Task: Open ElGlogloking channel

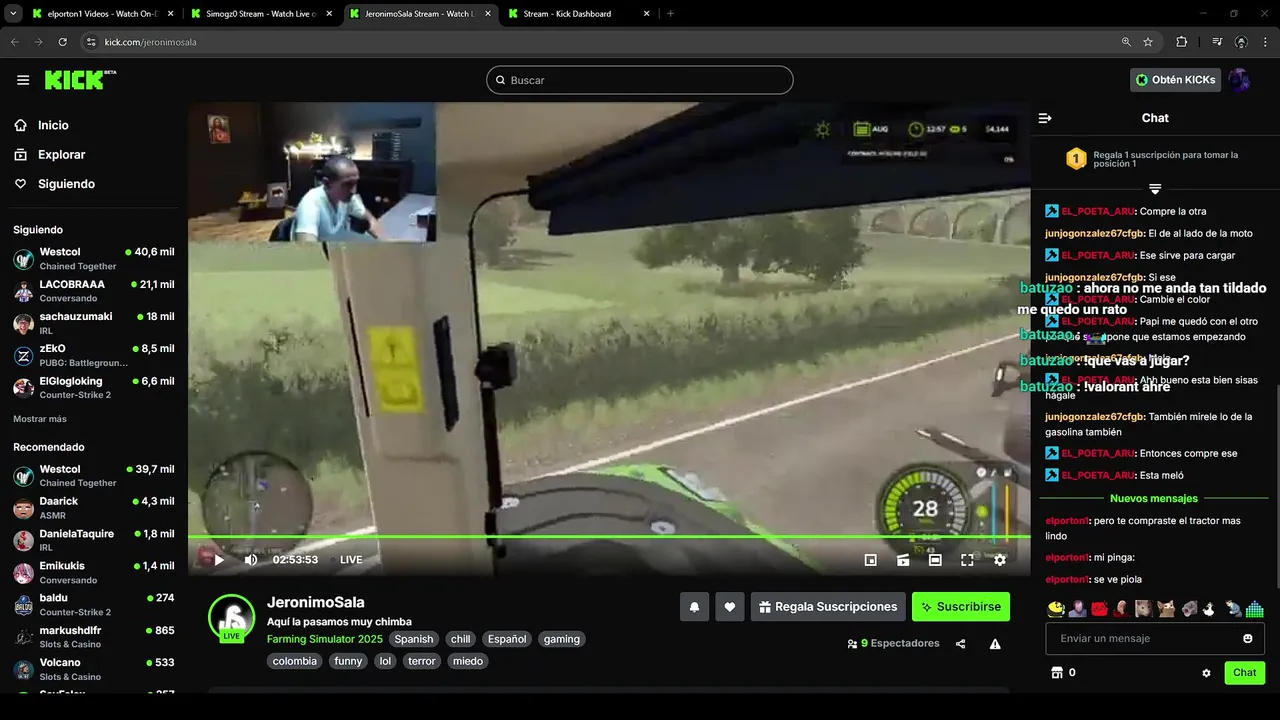Action: tap(94, 387)
